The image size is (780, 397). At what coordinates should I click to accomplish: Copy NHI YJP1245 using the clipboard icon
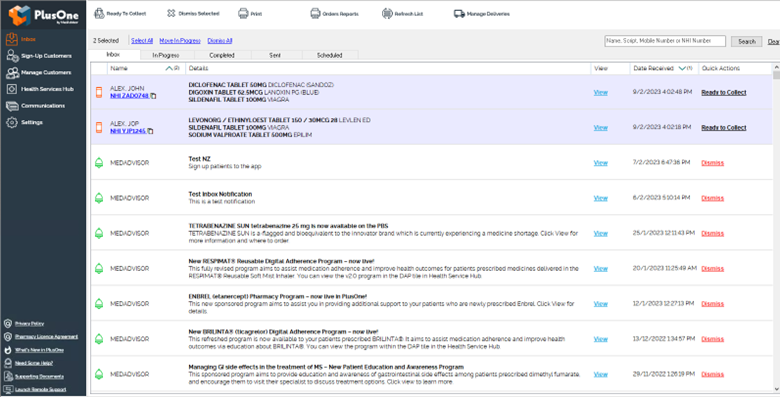[150, 131]
